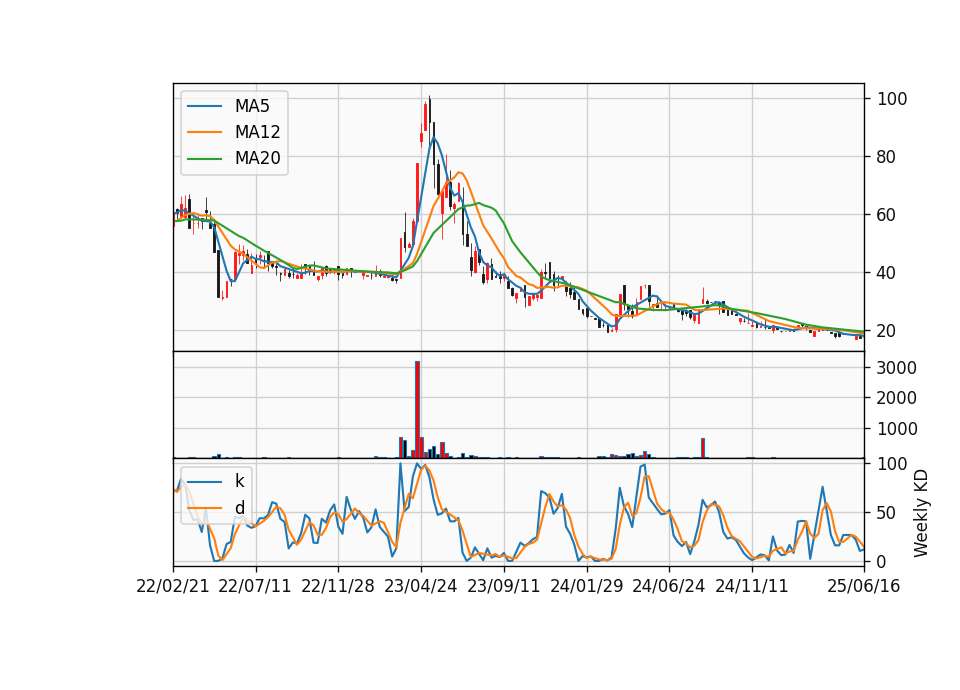Click the MA20 legend label
The height and width of the screenshot is (690, 960).
pyautogui.click(x=257, y=158)
